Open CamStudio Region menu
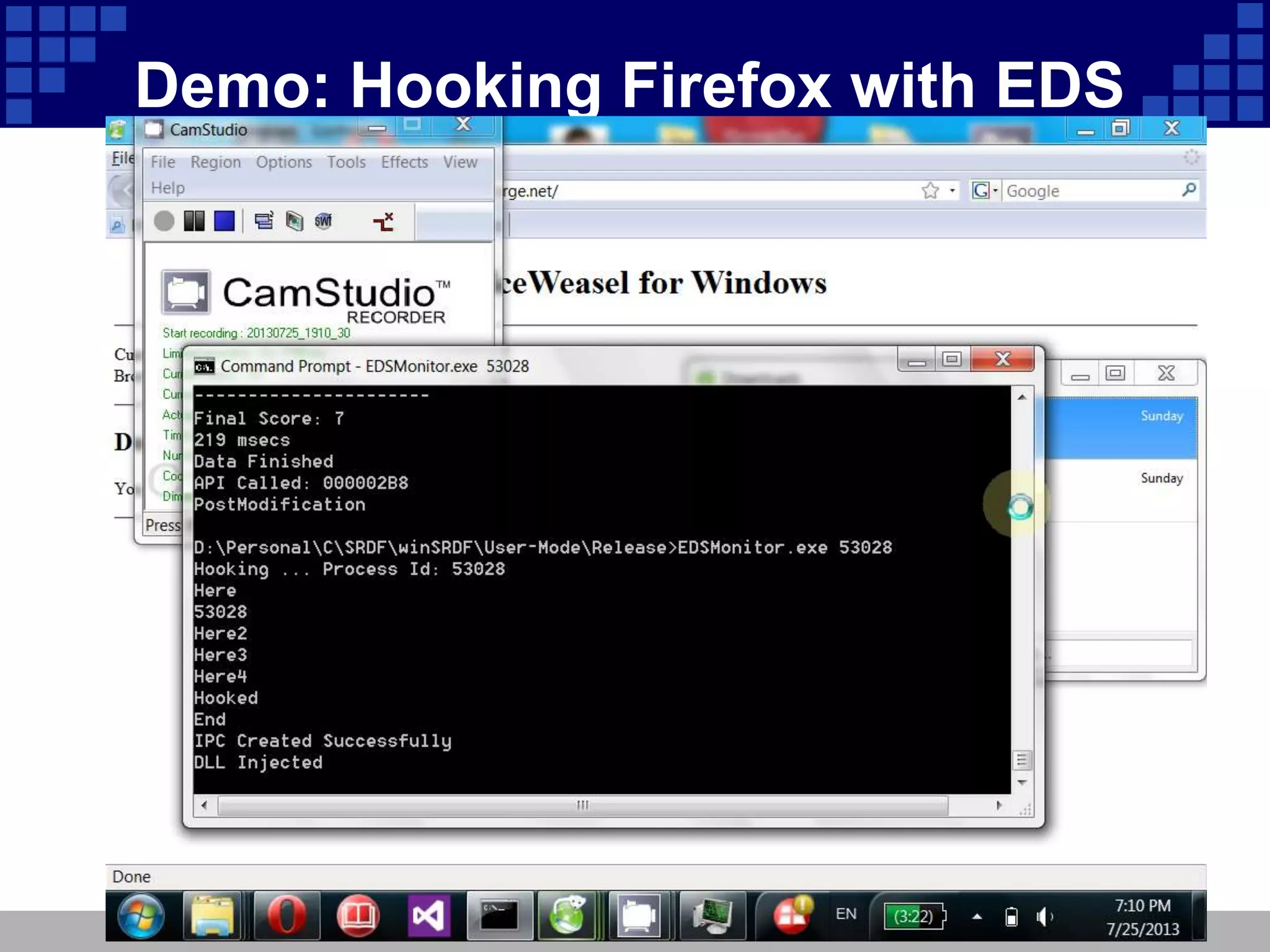The width and height of the screenshot is (1270, 952). tap(215, 162)
